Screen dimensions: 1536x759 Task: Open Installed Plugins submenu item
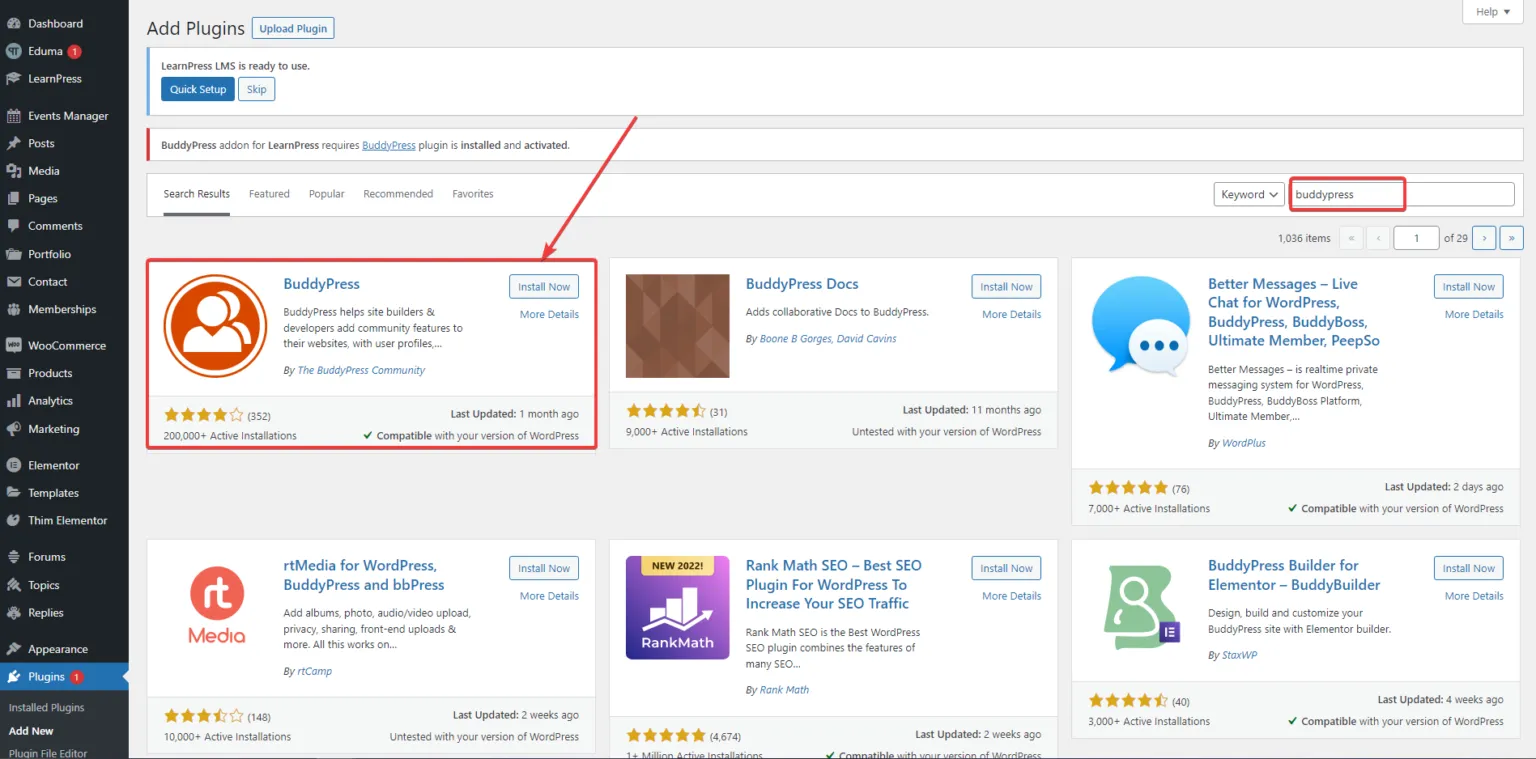point(46,707)
